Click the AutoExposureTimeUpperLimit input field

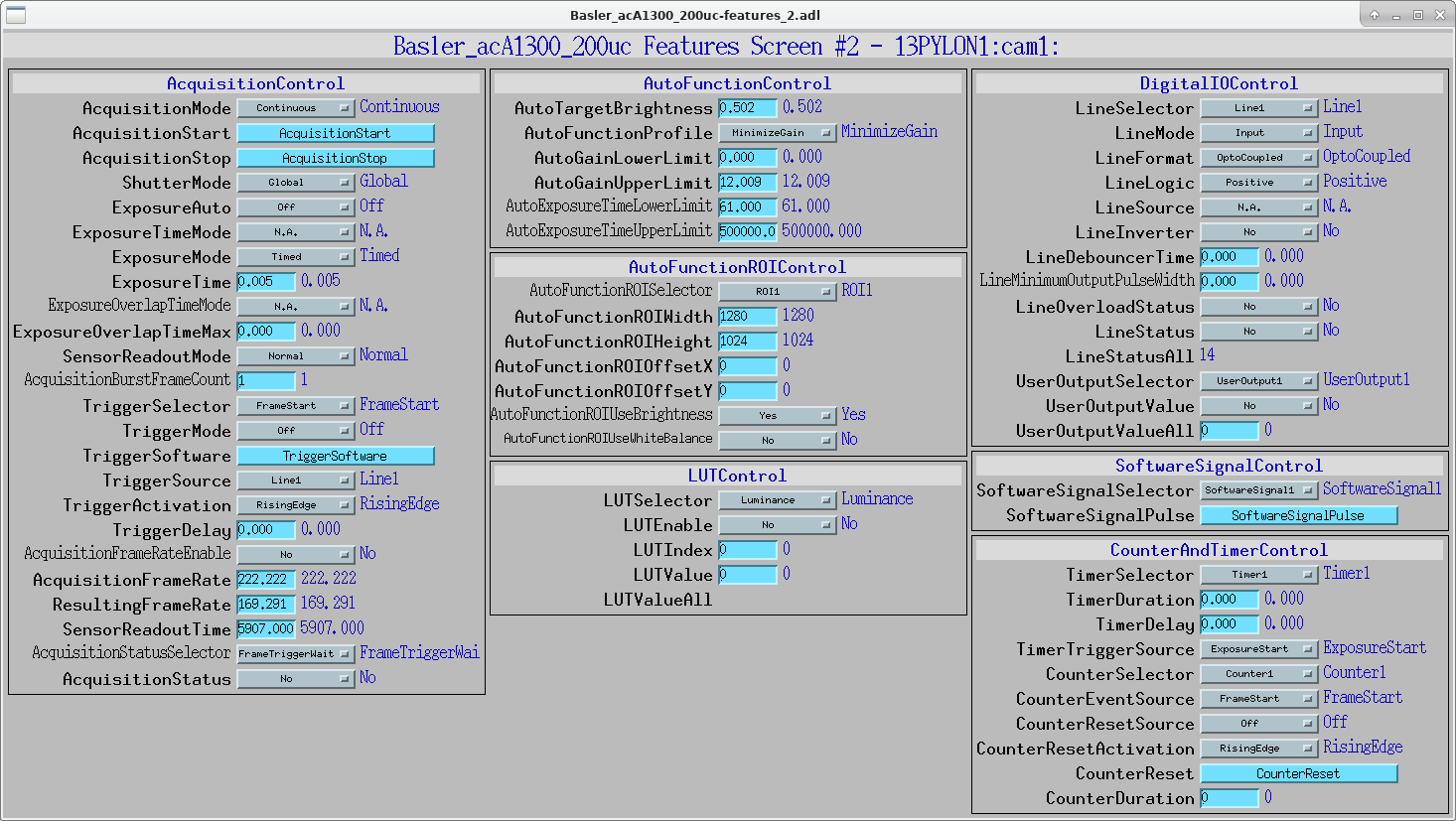click(748, 232)
